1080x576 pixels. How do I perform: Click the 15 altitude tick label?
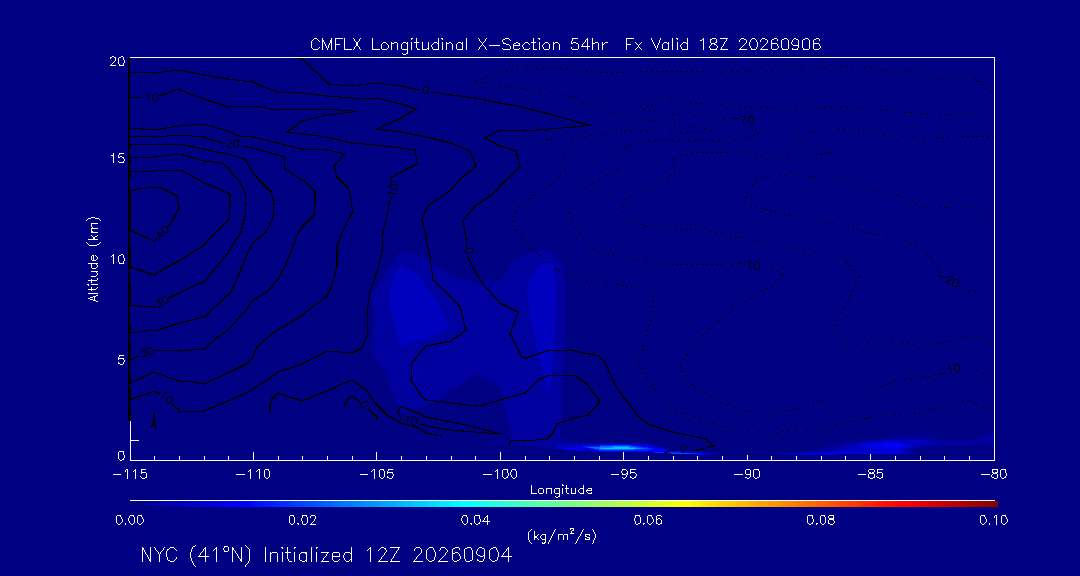pyautogui.click(x=117, y=158)
